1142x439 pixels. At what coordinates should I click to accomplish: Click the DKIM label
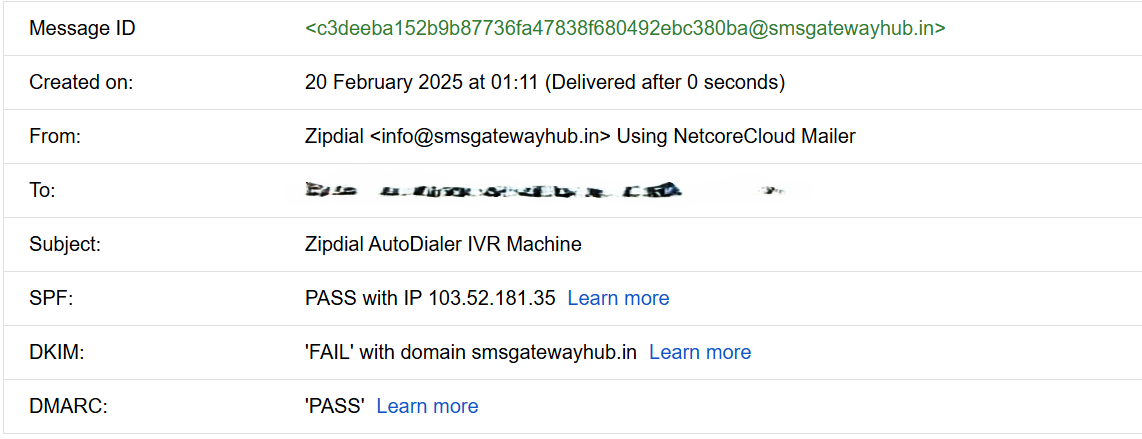(55, 352)
